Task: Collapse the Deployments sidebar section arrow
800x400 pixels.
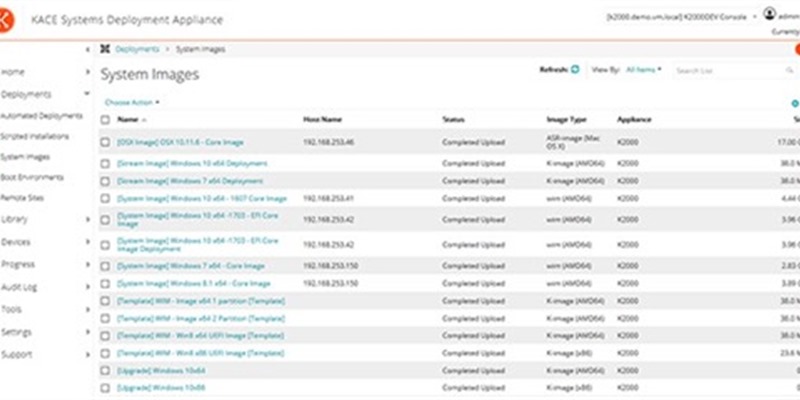Action: 87,94
